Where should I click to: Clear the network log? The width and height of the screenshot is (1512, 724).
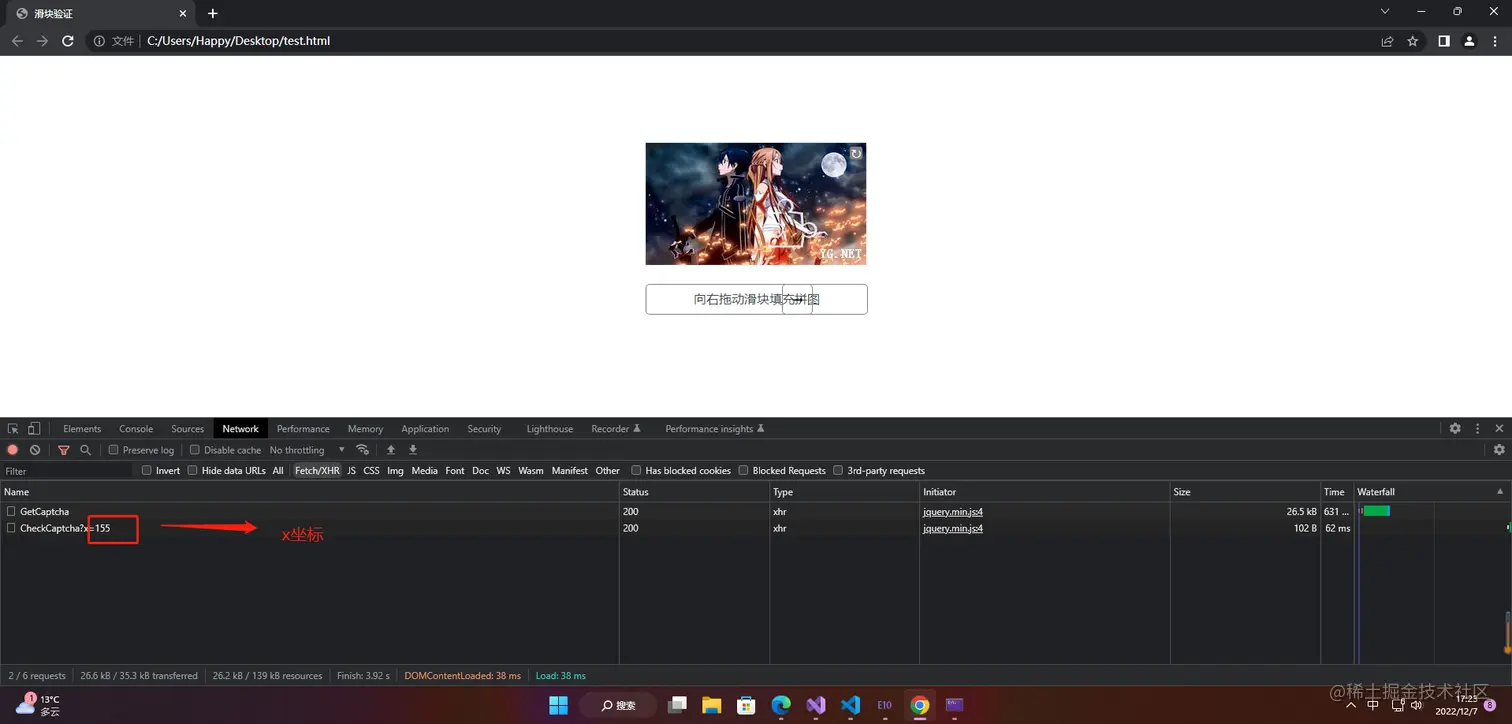[x=35, y=450]
